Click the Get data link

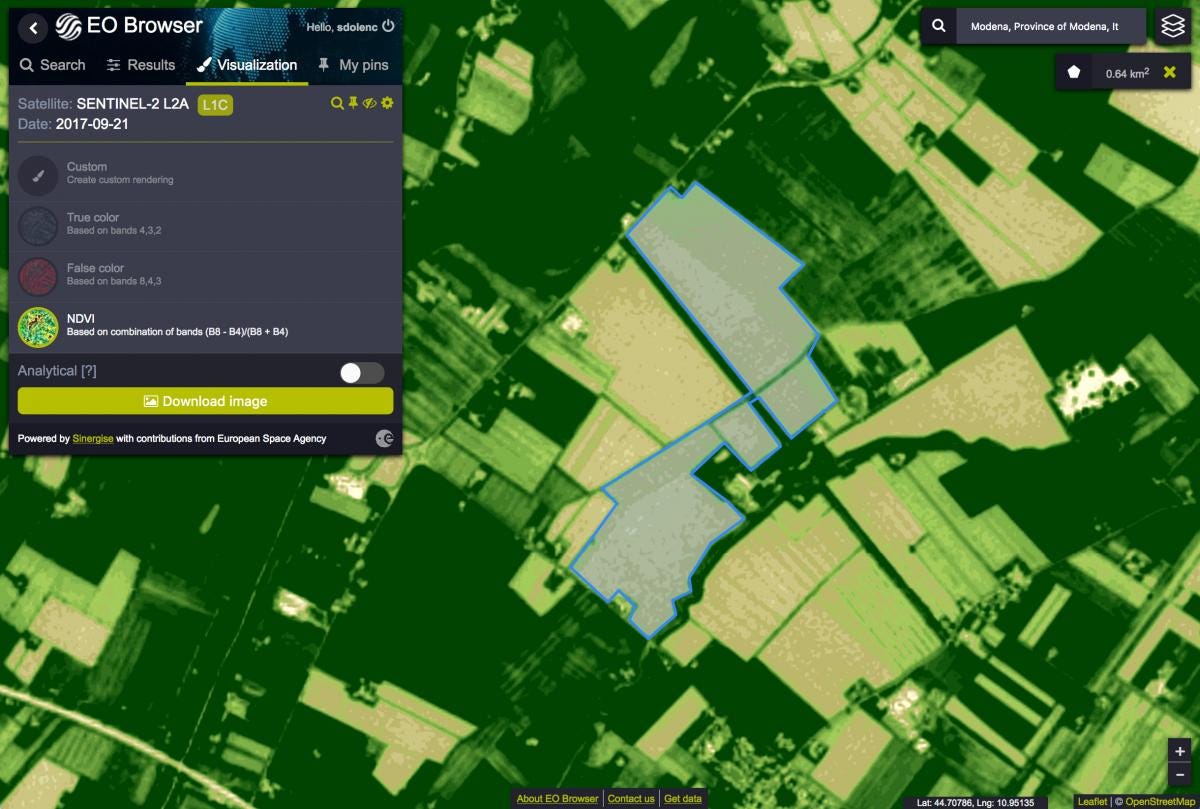pyautogui.click(x=683, y=798)
